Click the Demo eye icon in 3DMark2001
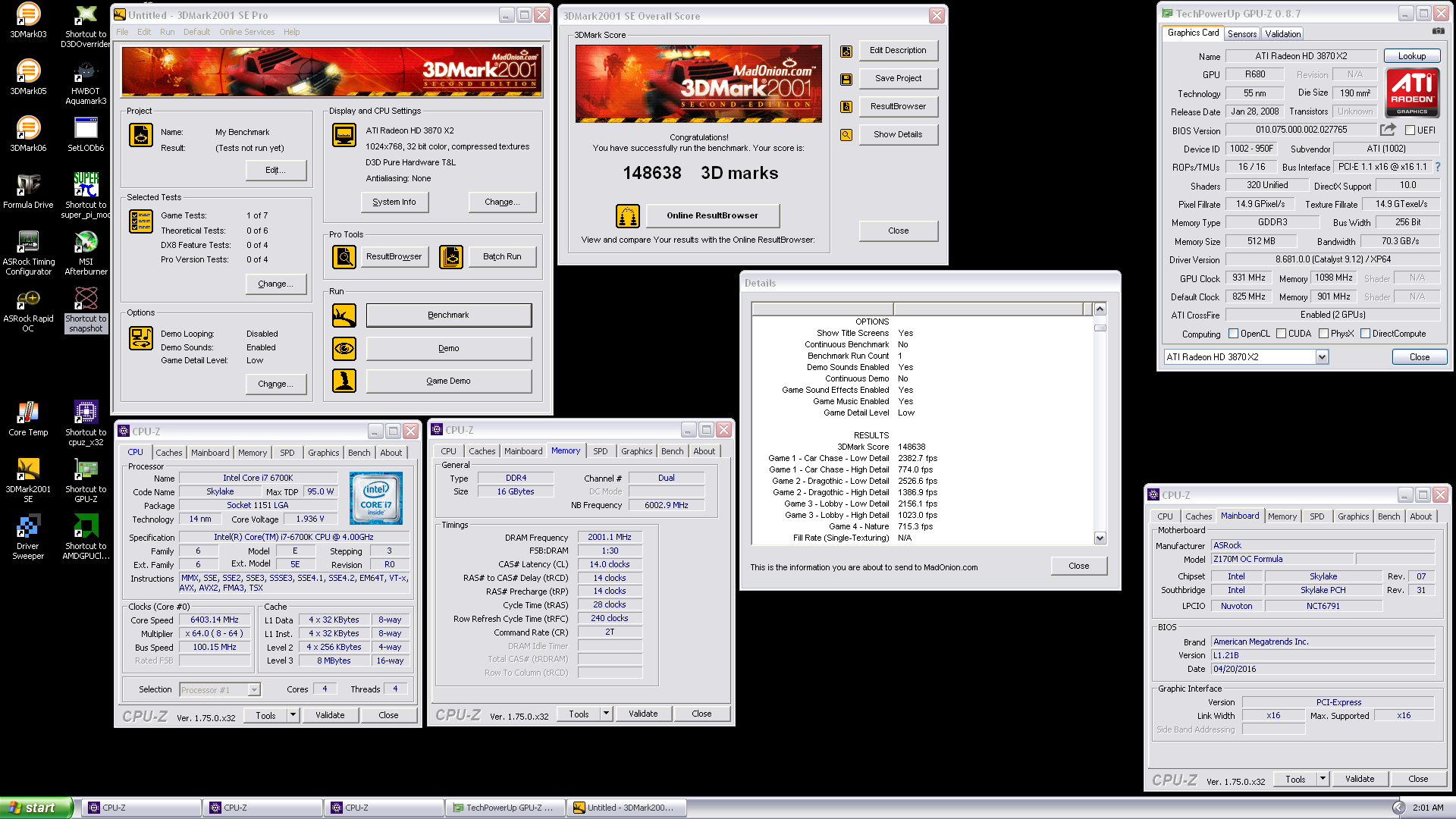The height and width of the screenshot is (819, 1456). point(344,349)
